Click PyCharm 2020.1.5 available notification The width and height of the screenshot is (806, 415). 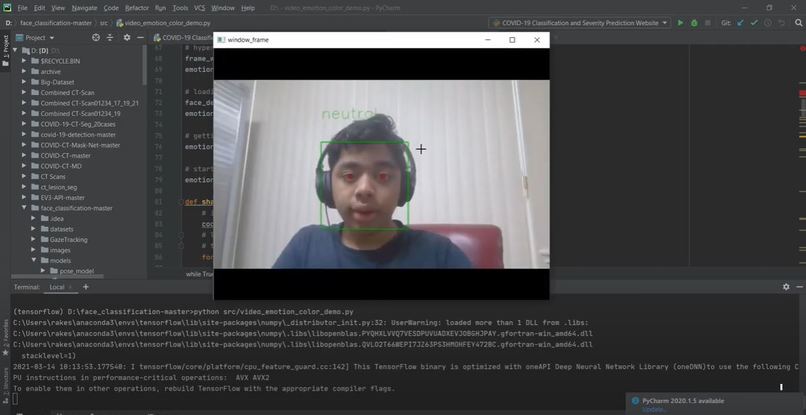683,401
